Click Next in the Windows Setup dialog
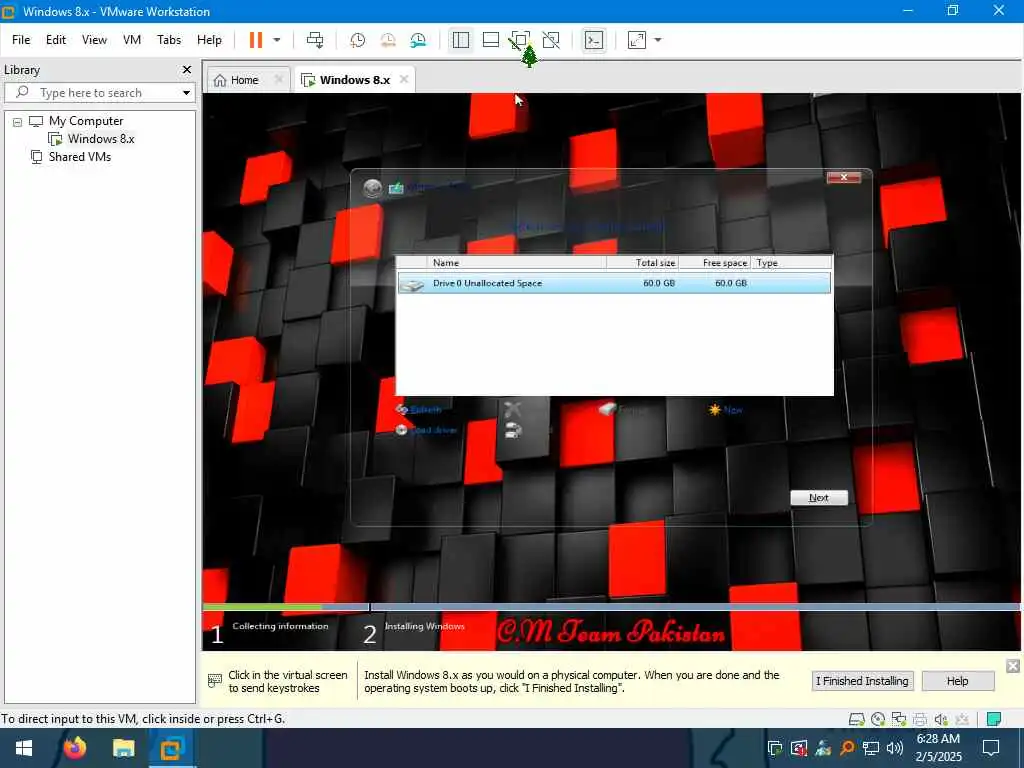 coord(819,498)
